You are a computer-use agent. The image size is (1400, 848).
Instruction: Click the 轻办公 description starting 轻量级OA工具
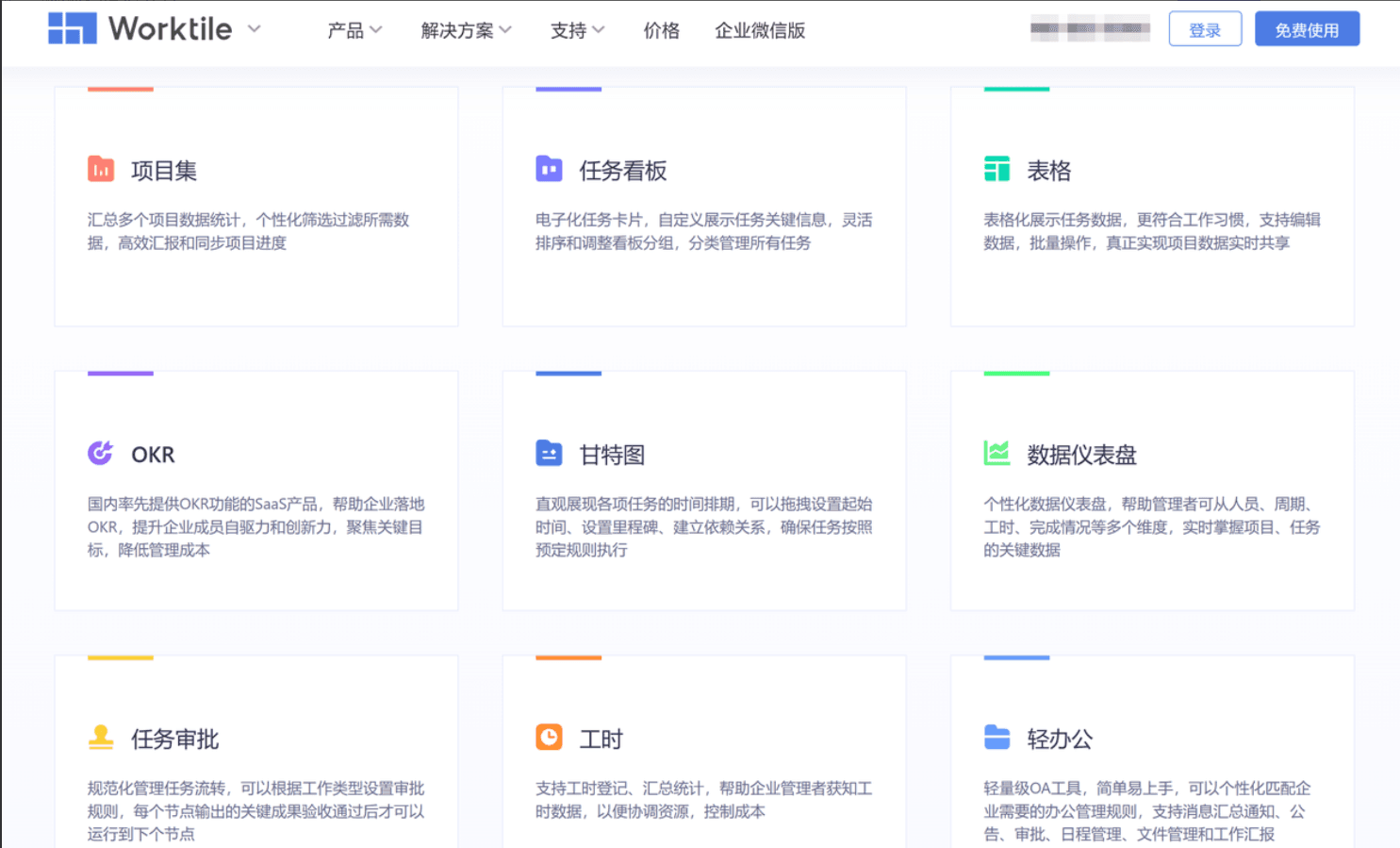pyautogui.click(x=1147, y=811)
